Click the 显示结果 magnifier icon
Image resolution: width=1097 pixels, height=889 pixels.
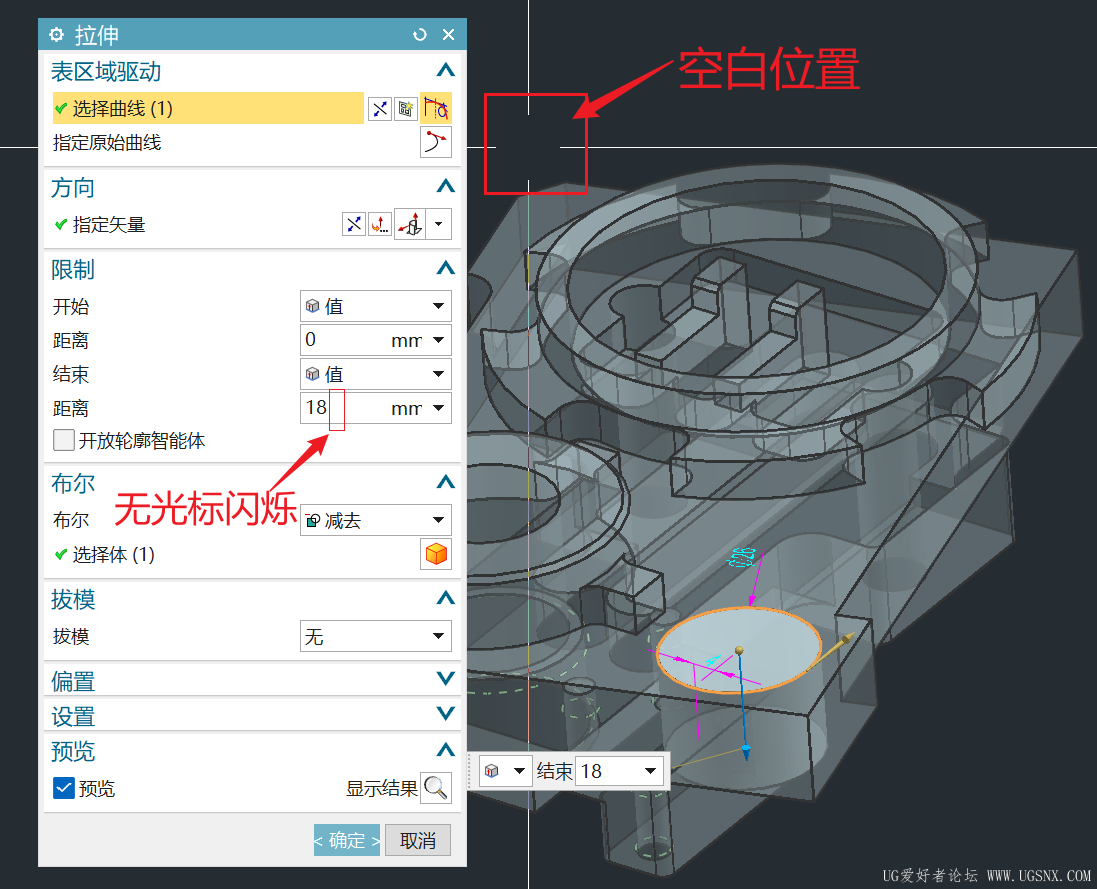click(x=435, y=788)
